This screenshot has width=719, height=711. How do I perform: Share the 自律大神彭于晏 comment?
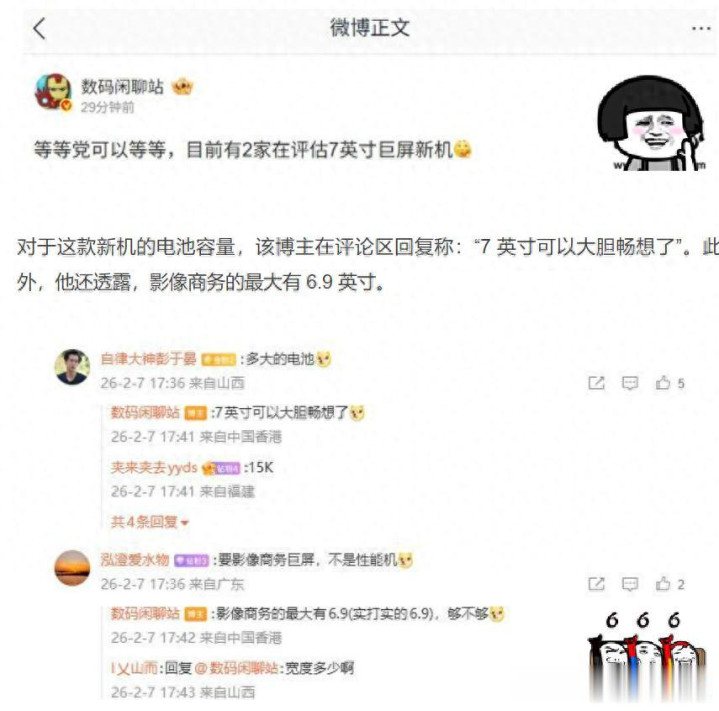pos(596,383)
